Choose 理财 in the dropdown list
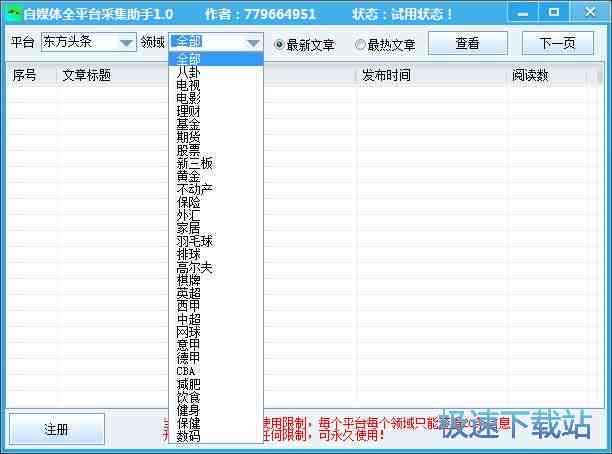Viewport: 612px width, 454px height. coord(216,111)
